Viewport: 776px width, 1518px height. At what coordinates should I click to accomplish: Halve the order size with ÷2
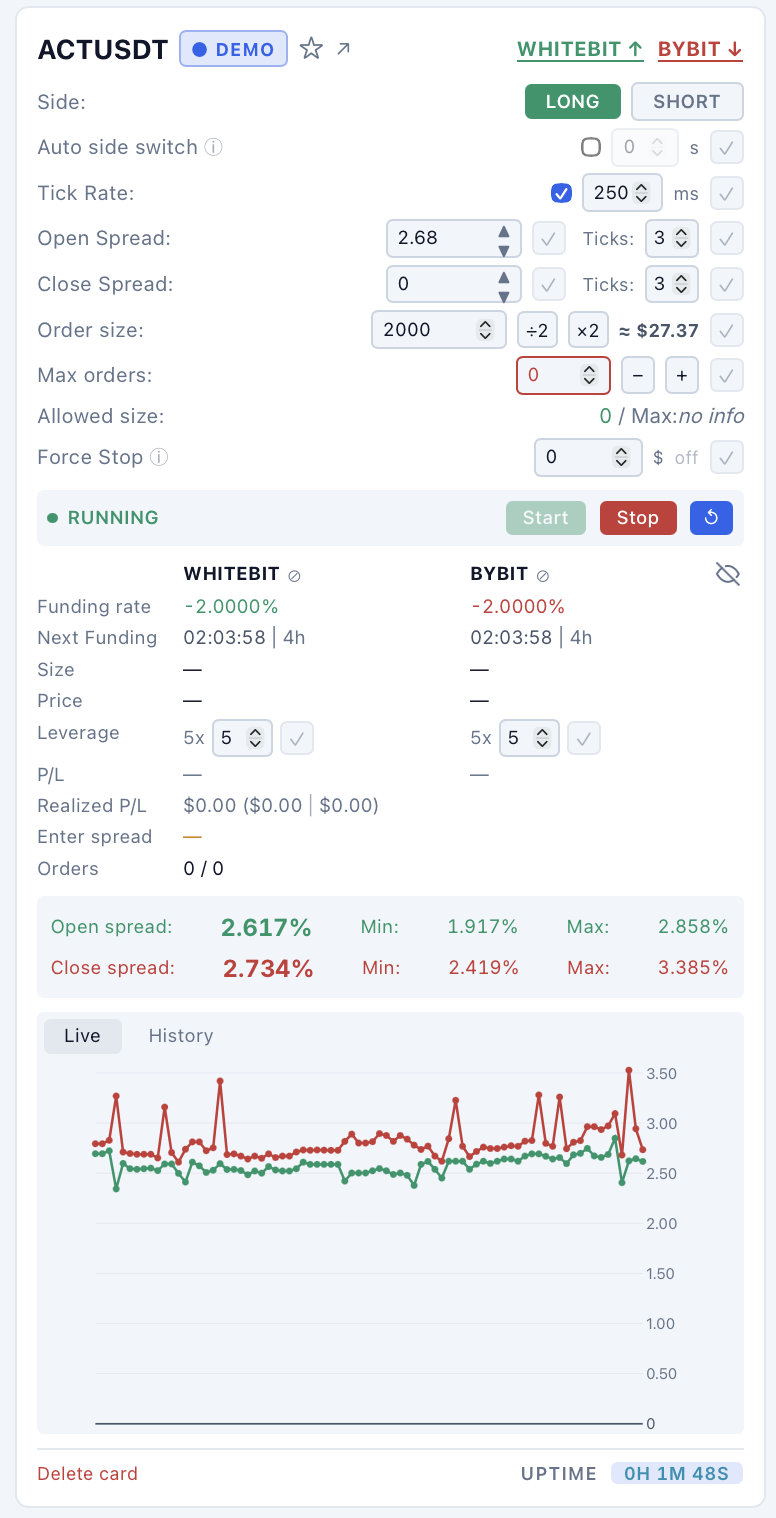pos(538,329)
